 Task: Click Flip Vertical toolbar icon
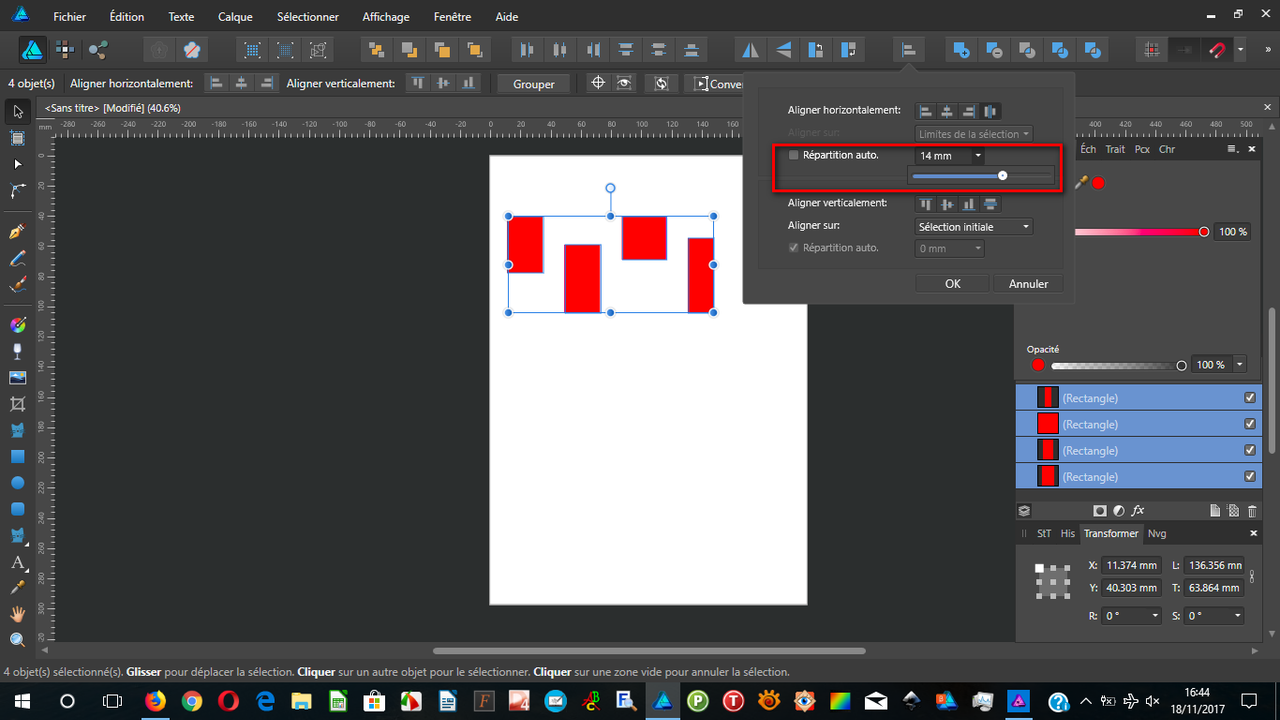coord(783,49)
